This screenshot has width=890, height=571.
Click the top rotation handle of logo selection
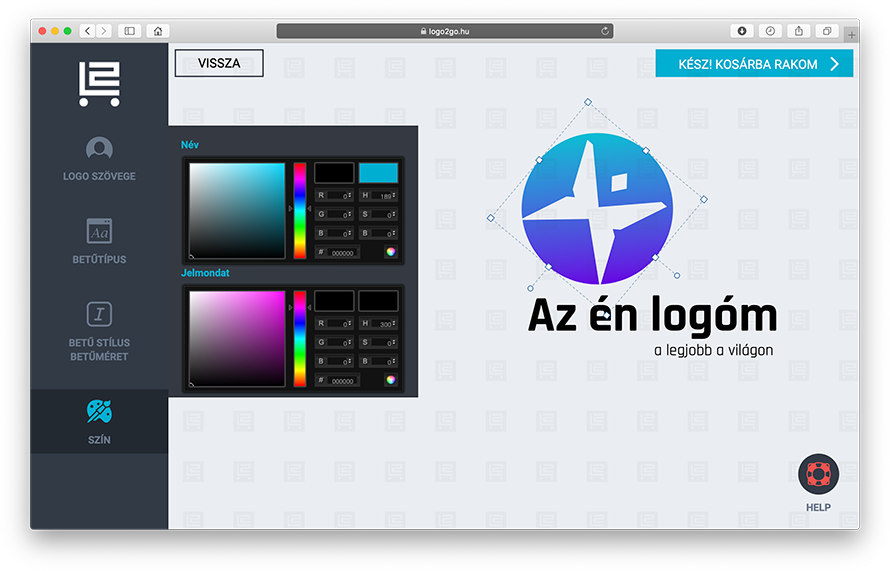point(588,102)
